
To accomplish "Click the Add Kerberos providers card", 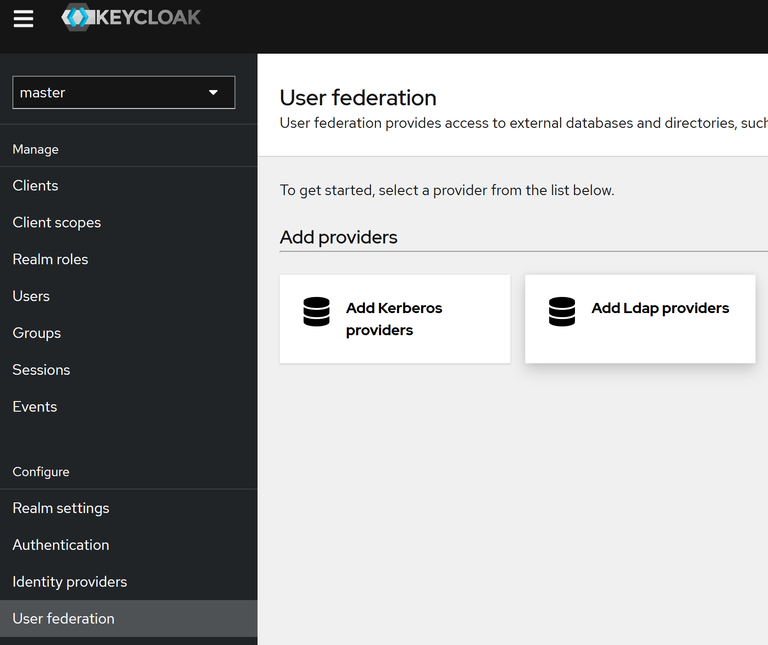I will click(395, 319).
